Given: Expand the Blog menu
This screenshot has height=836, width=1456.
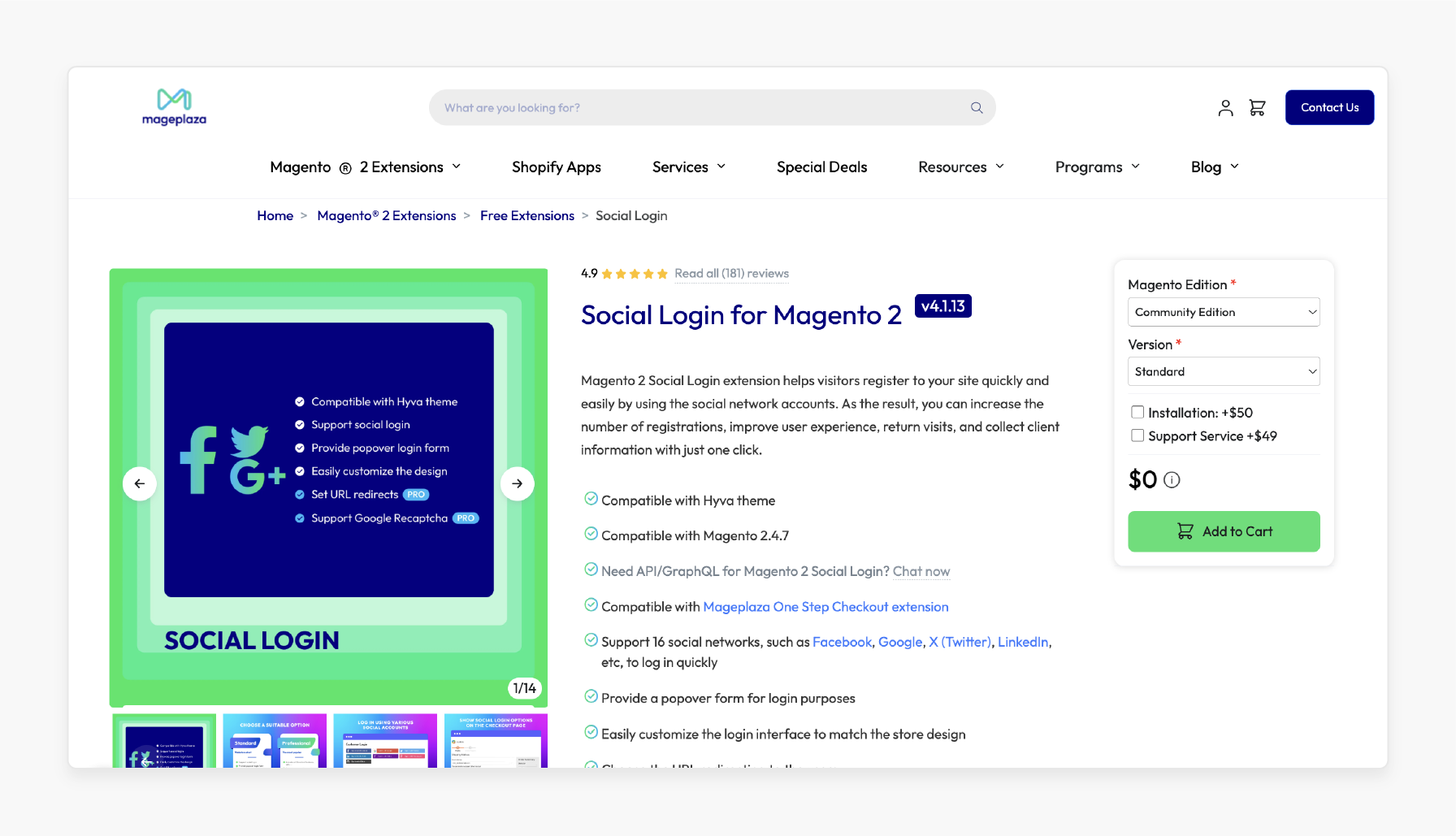Looking at the screenshot, I should (x=1215, y=167).
